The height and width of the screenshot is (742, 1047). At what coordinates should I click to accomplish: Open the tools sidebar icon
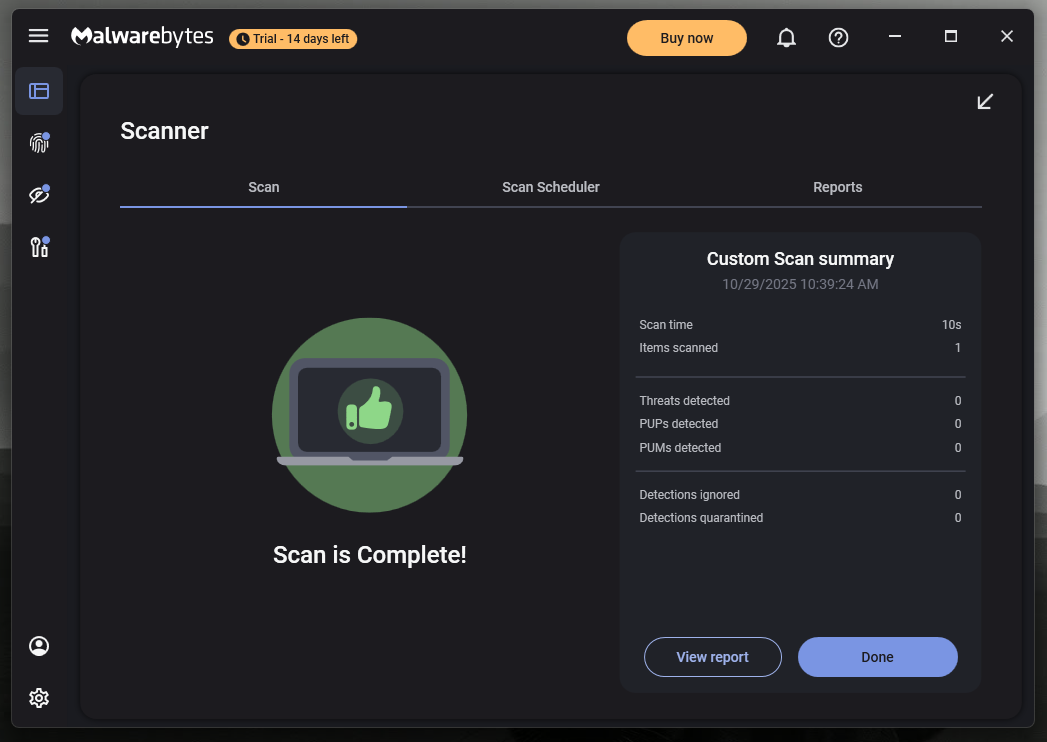[39, 246]
